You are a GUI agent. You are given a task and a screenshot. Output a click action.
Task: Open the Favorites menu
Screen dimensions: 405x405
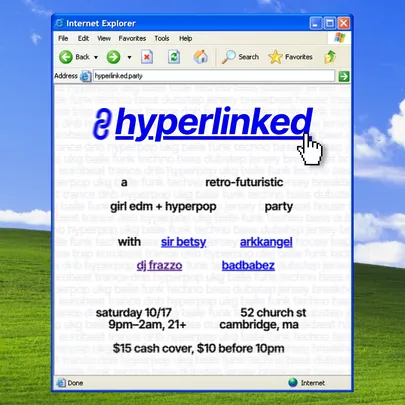(132, 38)
